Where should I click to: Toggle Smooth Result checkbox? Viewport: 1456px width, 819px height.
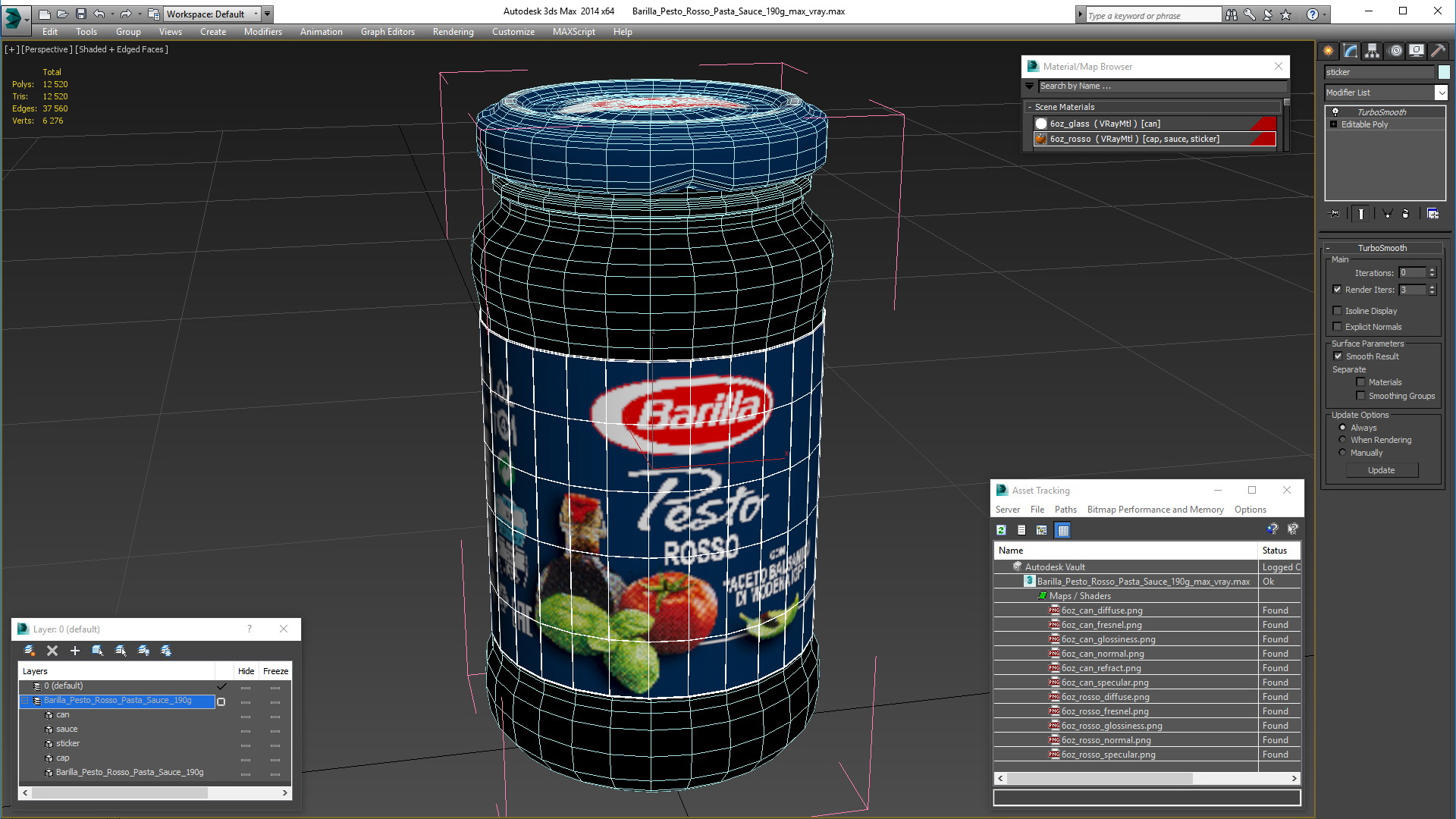[1338, 356]
